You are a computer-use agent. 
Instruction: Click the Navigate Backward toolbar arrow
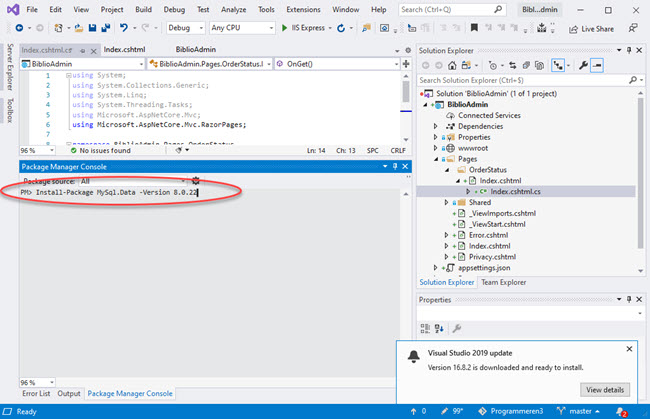pyautogui.click(x=19, y=28)
